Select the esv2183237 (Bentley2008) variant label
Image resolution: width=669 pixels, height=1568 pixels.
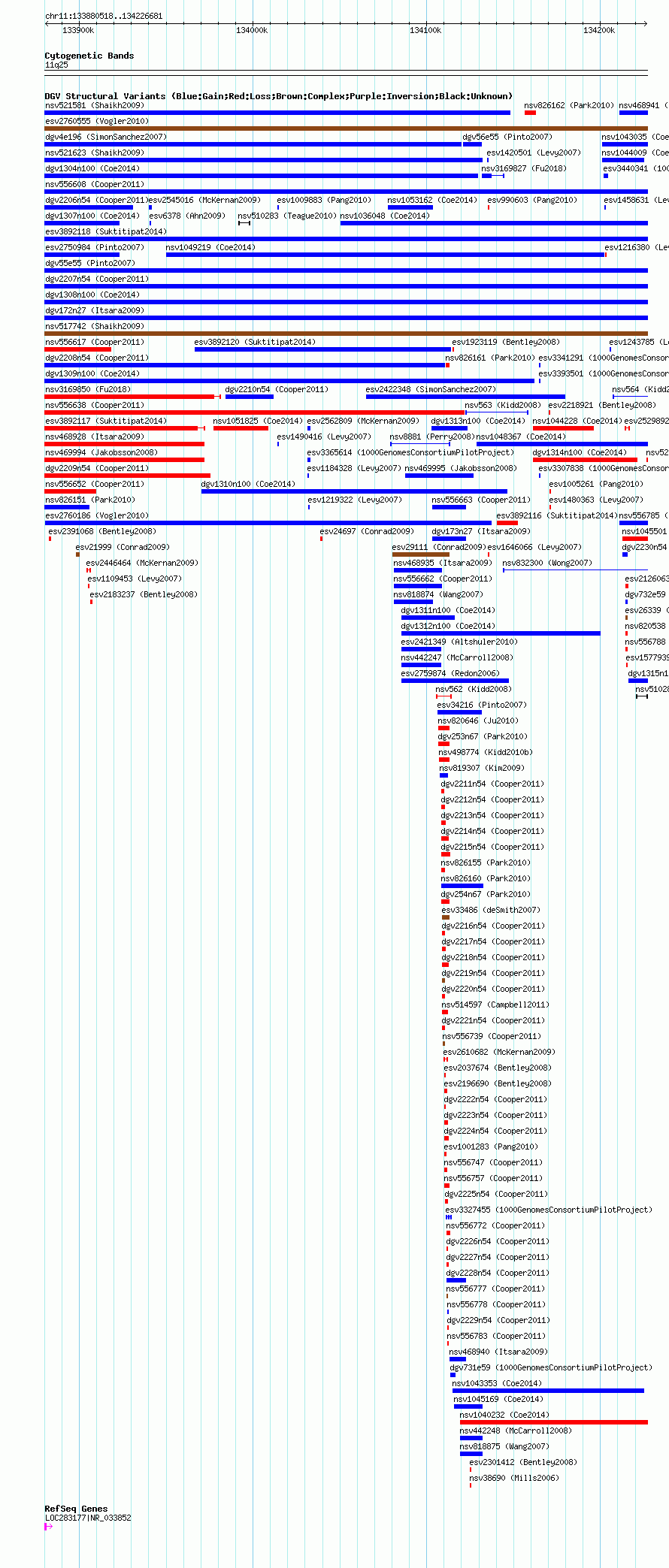pyautogui.click(x=144, y=595)
